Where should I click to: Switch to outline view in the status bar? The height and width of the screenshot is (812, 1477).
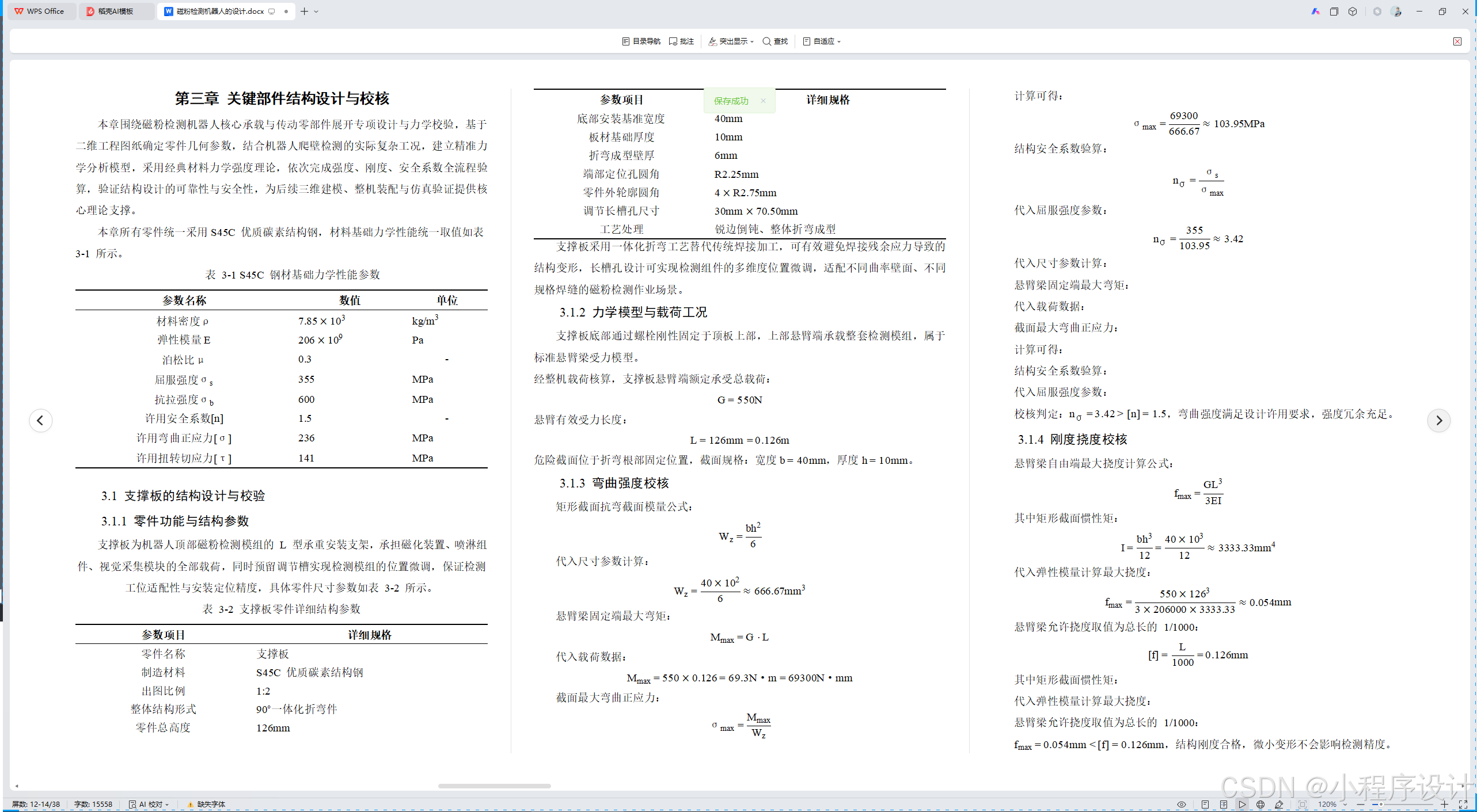1223,804
